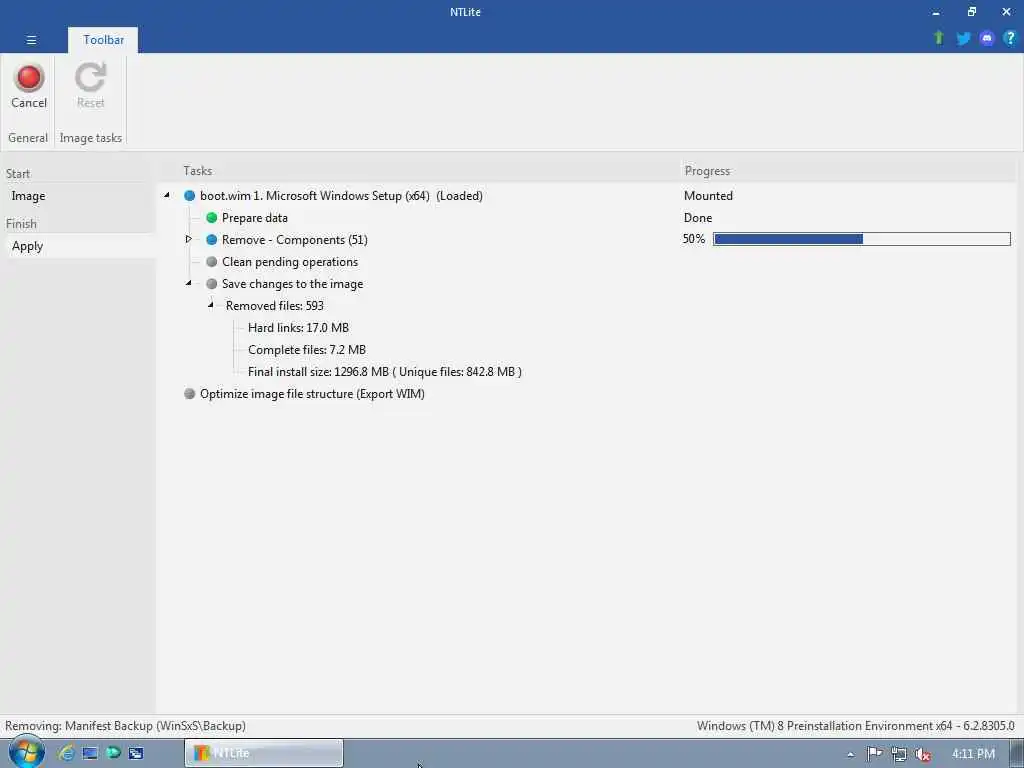The width and height of the screenshot is (1024, 768).
Task: Click the Progress column header
Action: click(x=707, y=171)
